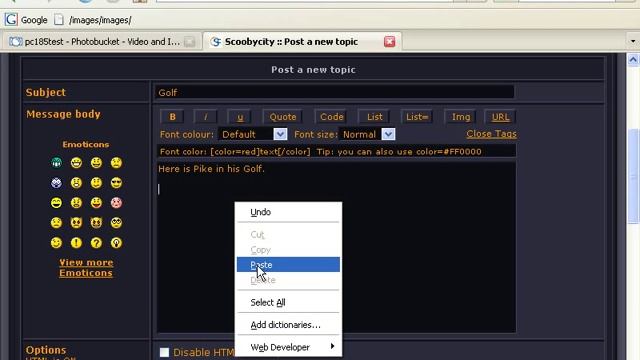
Task: Insert the winking emoticon
Action: (56, 243)
